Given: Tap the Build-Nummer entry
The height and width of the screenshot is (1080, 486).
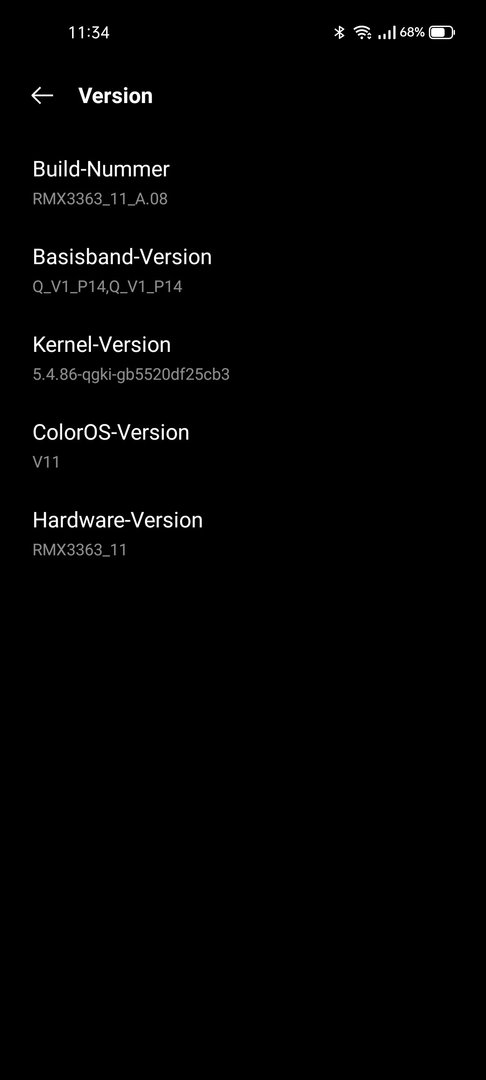Looking at the screenshot, I should [x=243, y=183].
